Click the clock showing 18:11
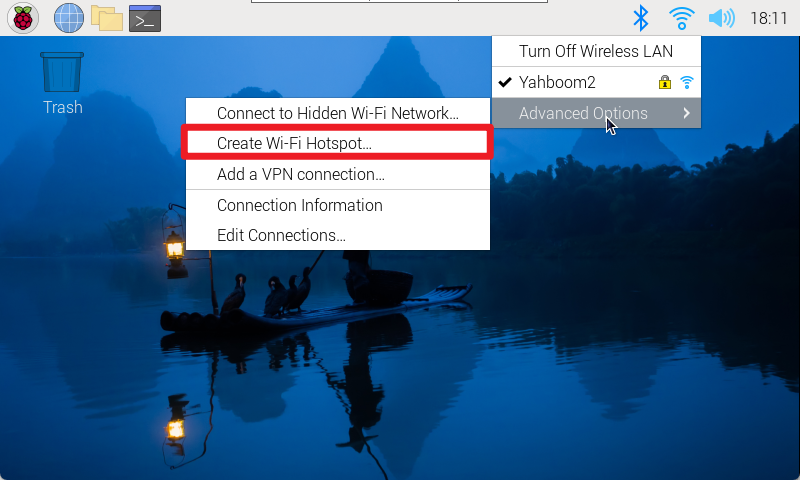The image size is (800, 480). click(x=768, y=18)
